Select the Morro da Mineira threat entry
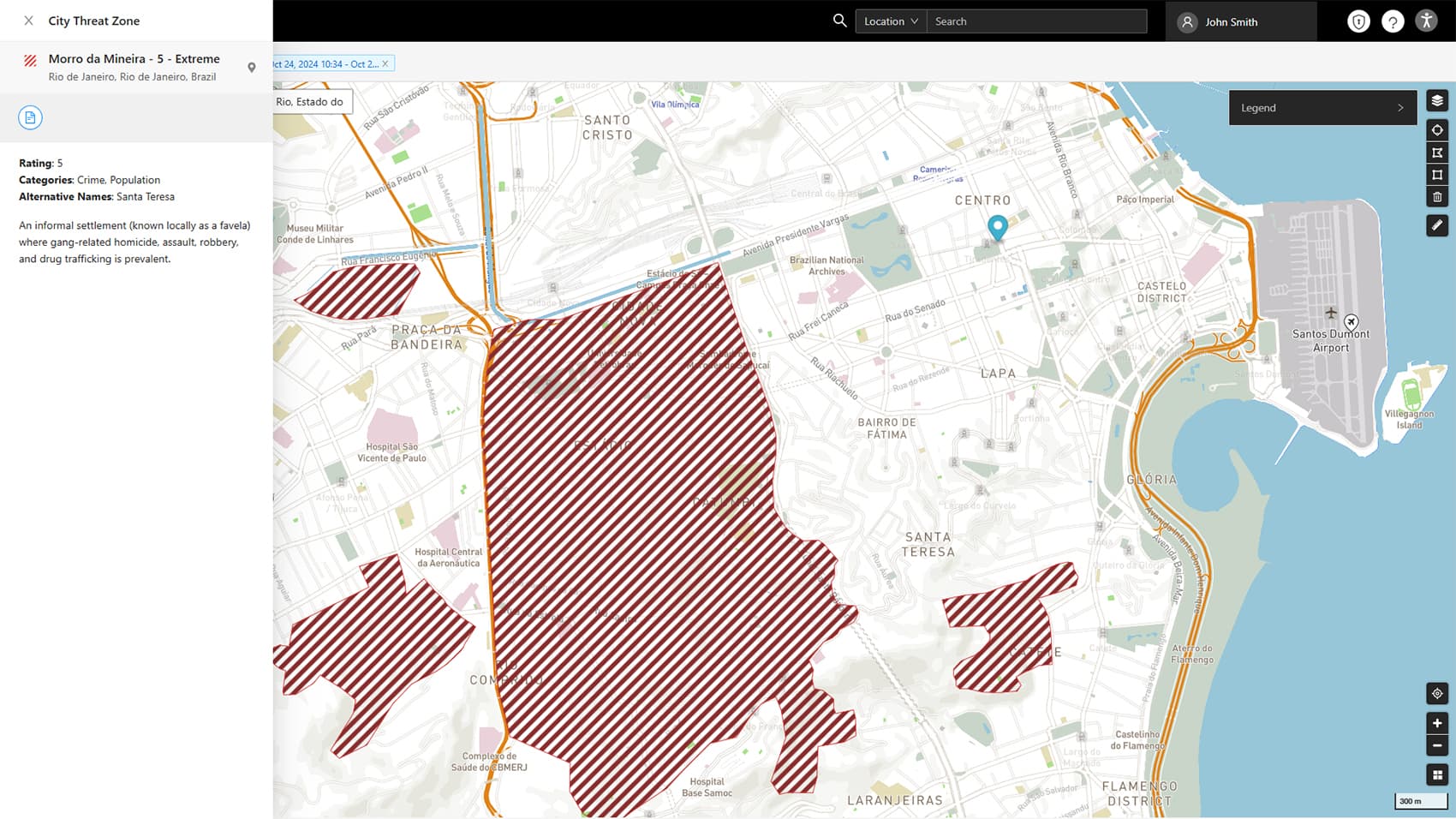The image size is (1456, 819). (133, 66)
